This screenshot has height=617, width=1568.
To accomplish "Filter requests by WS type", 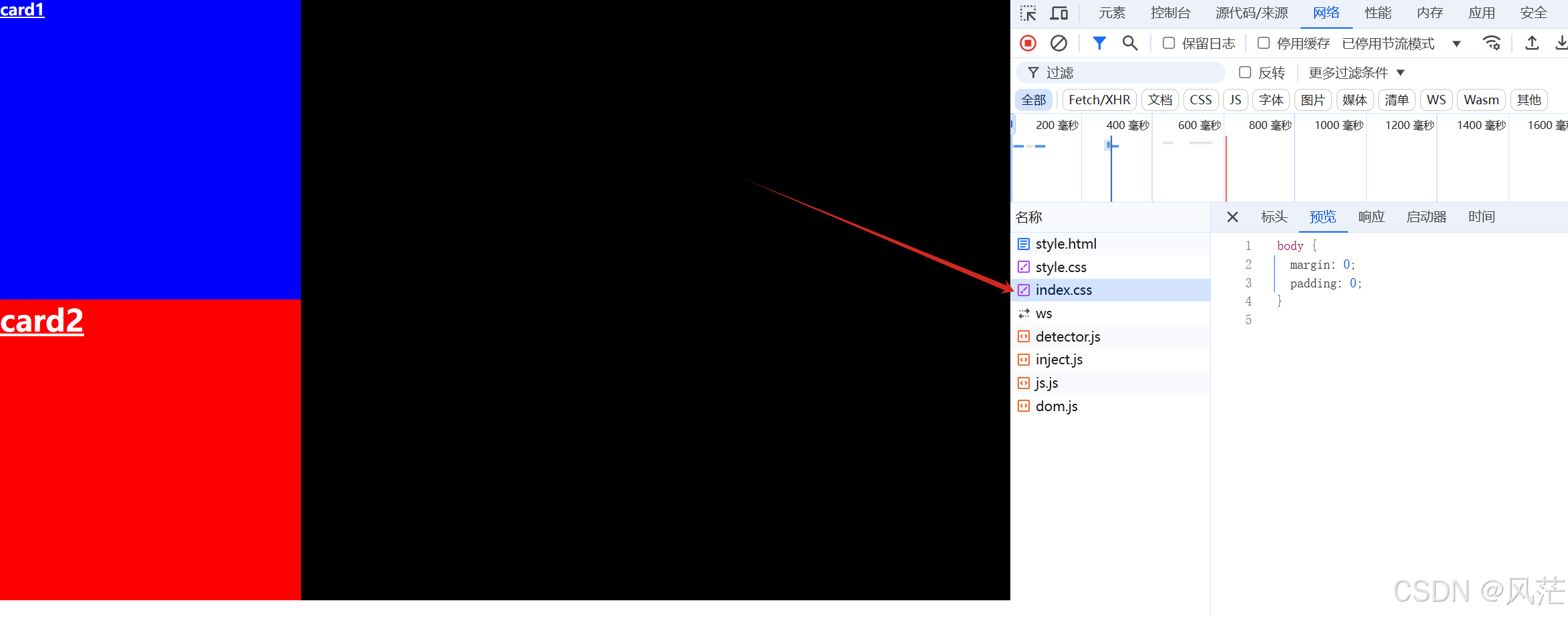I will click(x=1436, y=100).
